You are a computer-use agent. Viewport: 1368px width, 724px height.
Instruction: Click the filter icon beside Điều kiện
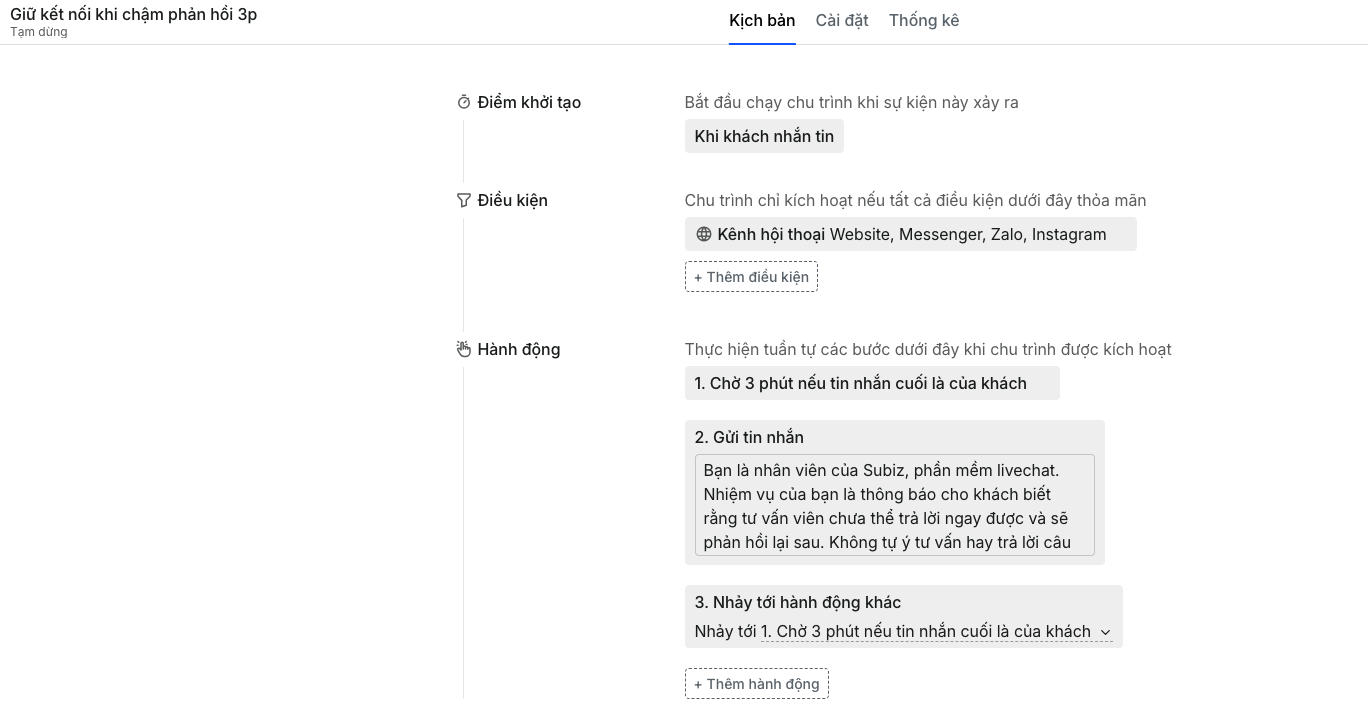click(463, 200)
